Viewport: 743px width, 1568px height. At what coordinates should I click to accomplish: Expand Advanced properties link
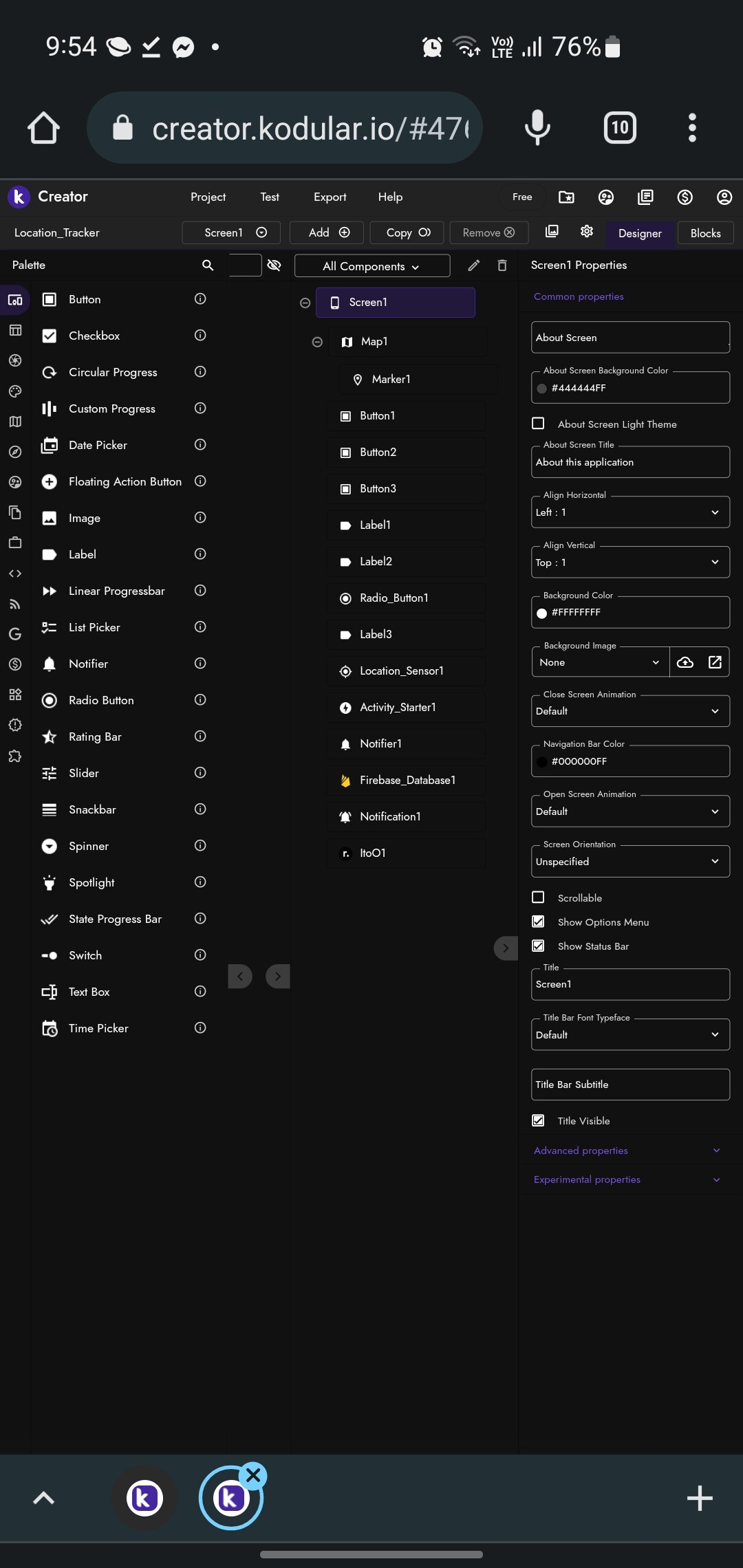point(580,1150)
